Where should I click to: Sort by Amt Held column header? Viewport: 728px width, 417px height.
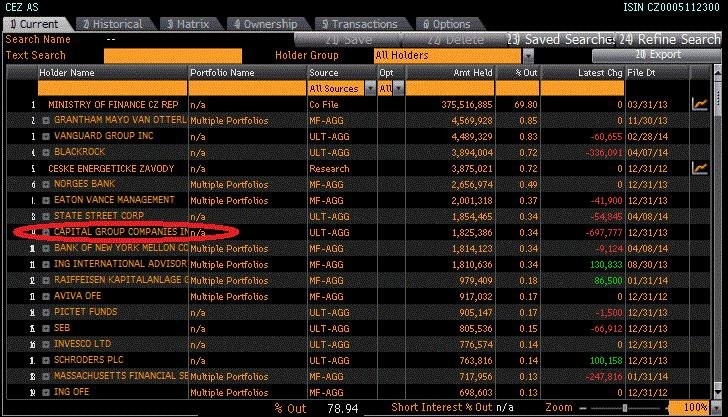click(x=450, y=73)
